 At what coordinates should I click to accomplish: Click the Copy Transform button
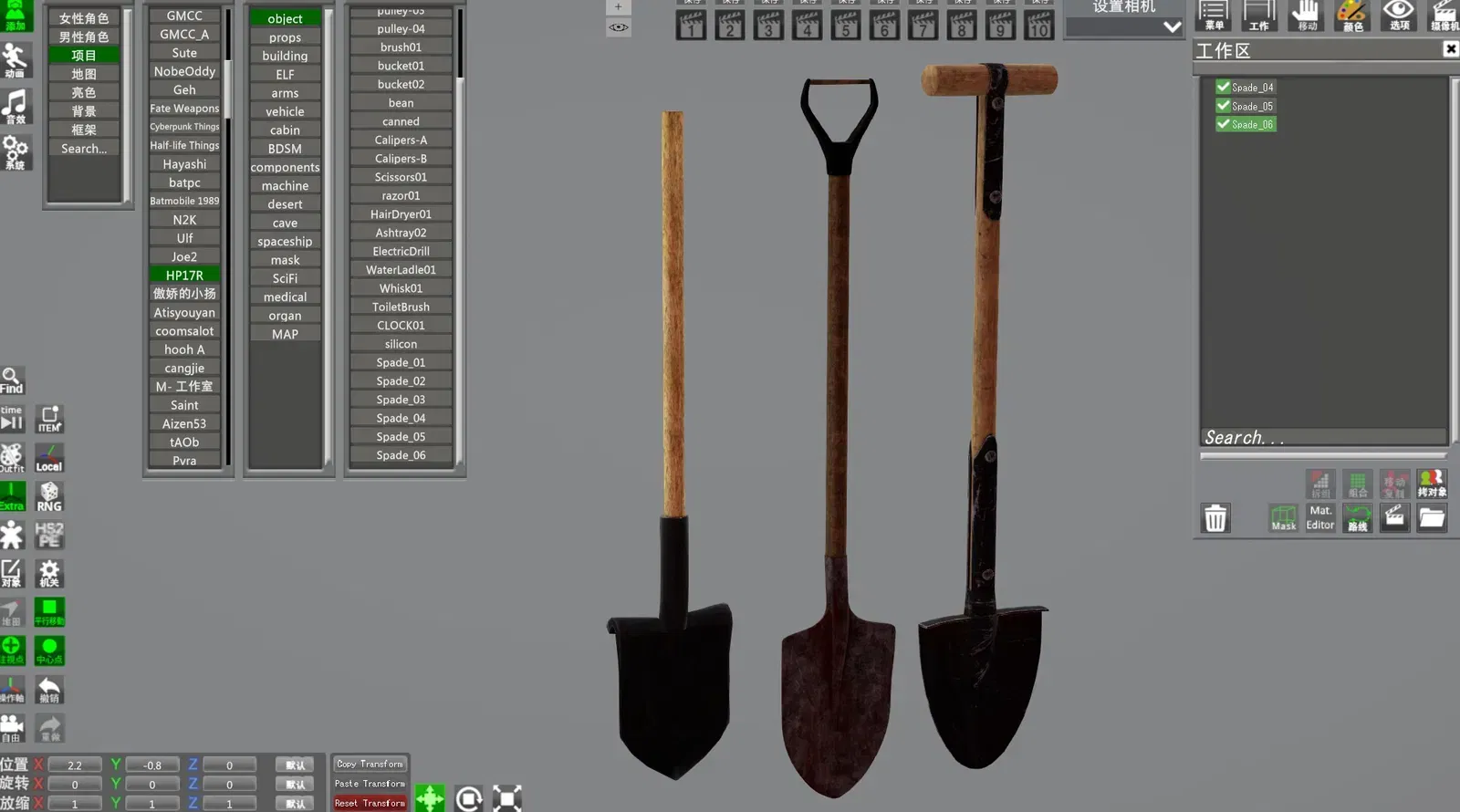(x=370, y=764)
